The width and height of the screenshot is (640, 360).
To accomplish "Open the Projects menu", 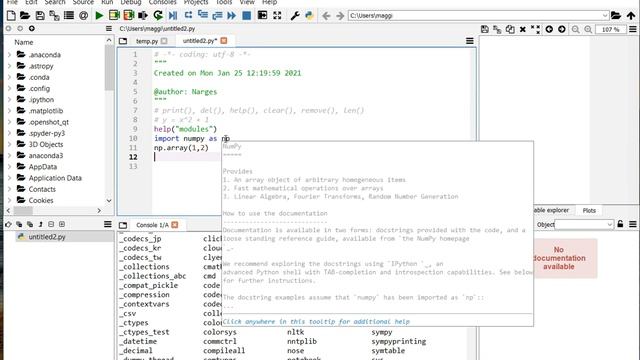I will (x=196, y=2).
